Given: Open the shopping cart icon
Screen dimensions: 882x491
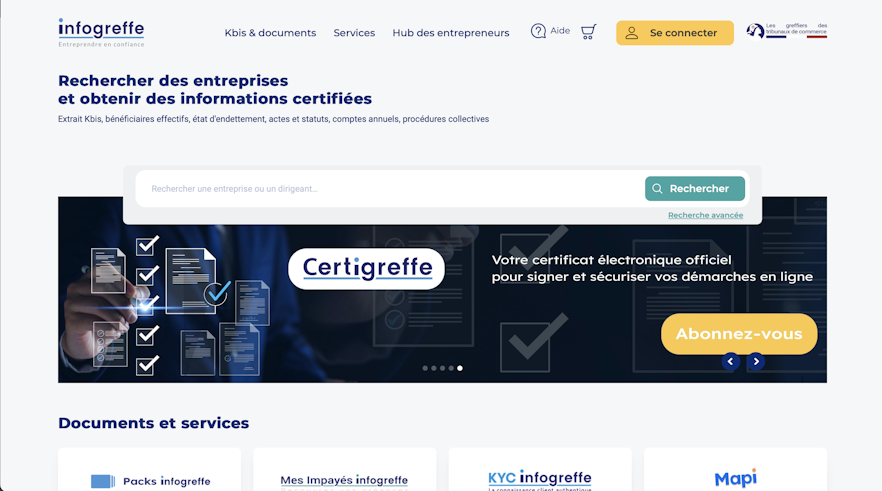Looking at the screenshot, I should click(x=588, y=31).
